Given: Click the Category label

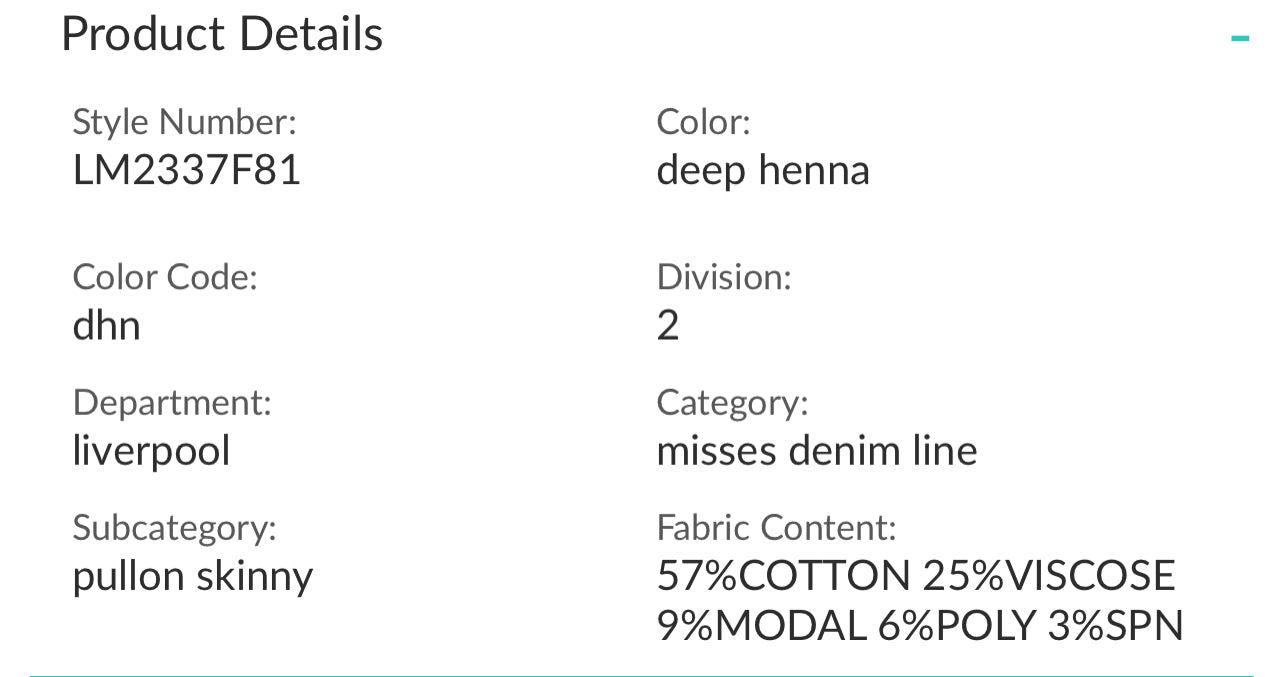Looking at the screenshot, I should coord(732,402).
